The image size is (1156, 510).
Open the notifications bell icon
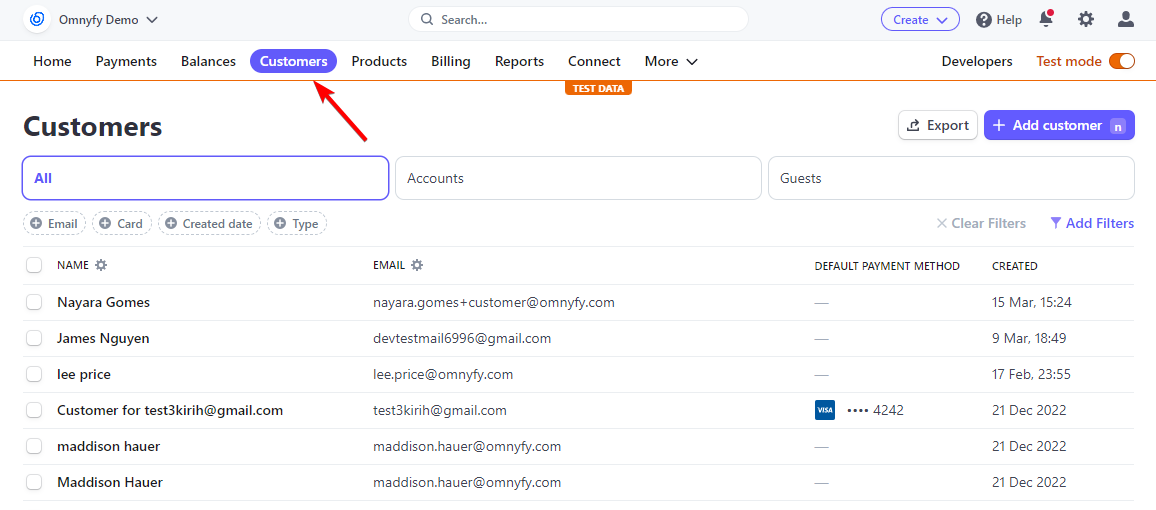(x=1046, y=19)
